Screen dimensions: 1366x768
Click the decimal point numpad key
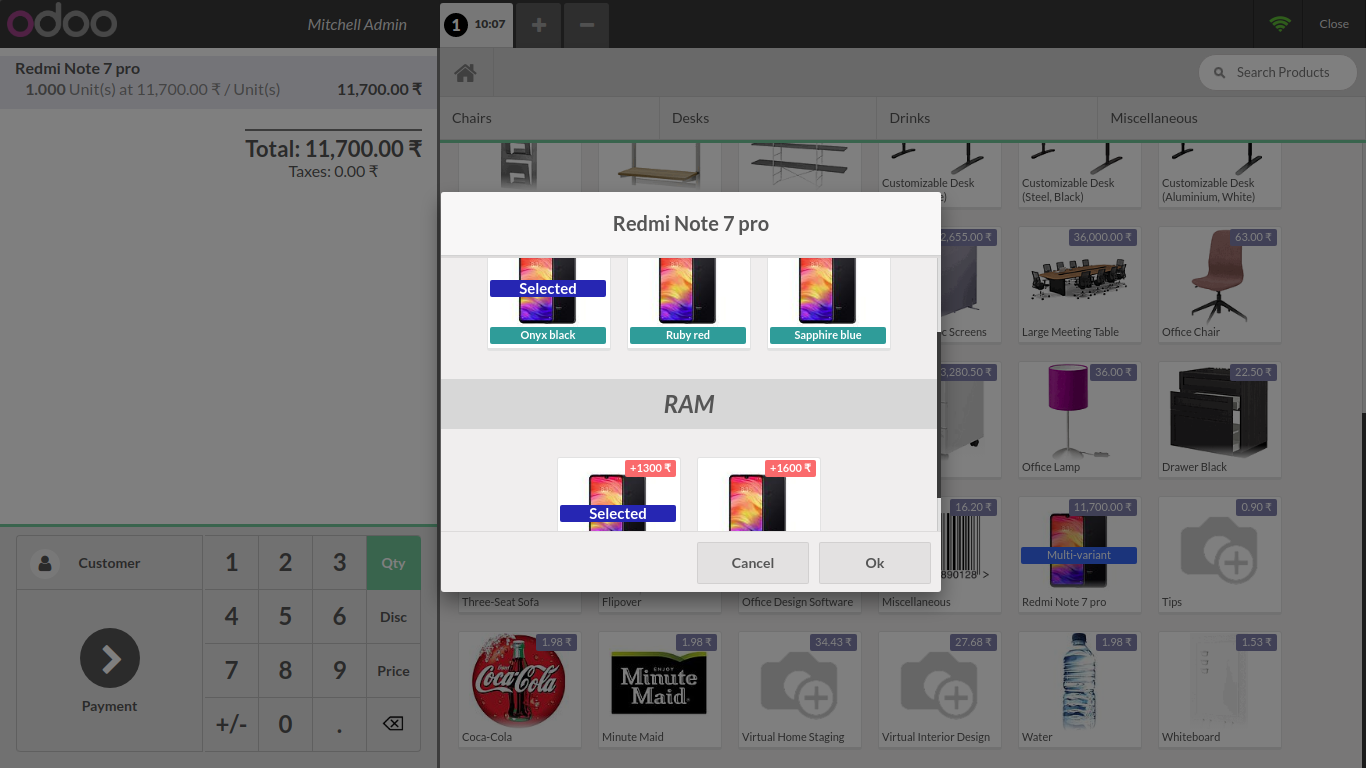[x=339, y=724]
